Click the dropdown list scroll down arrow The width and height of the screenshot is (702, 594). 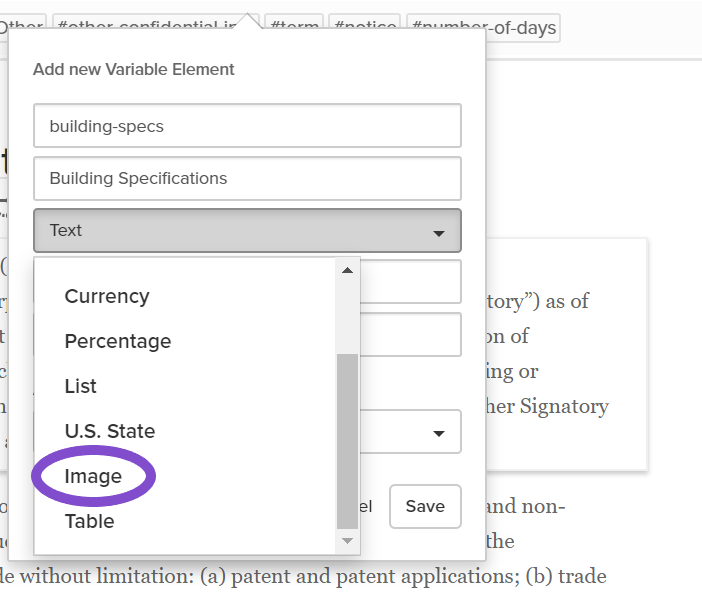347,541
